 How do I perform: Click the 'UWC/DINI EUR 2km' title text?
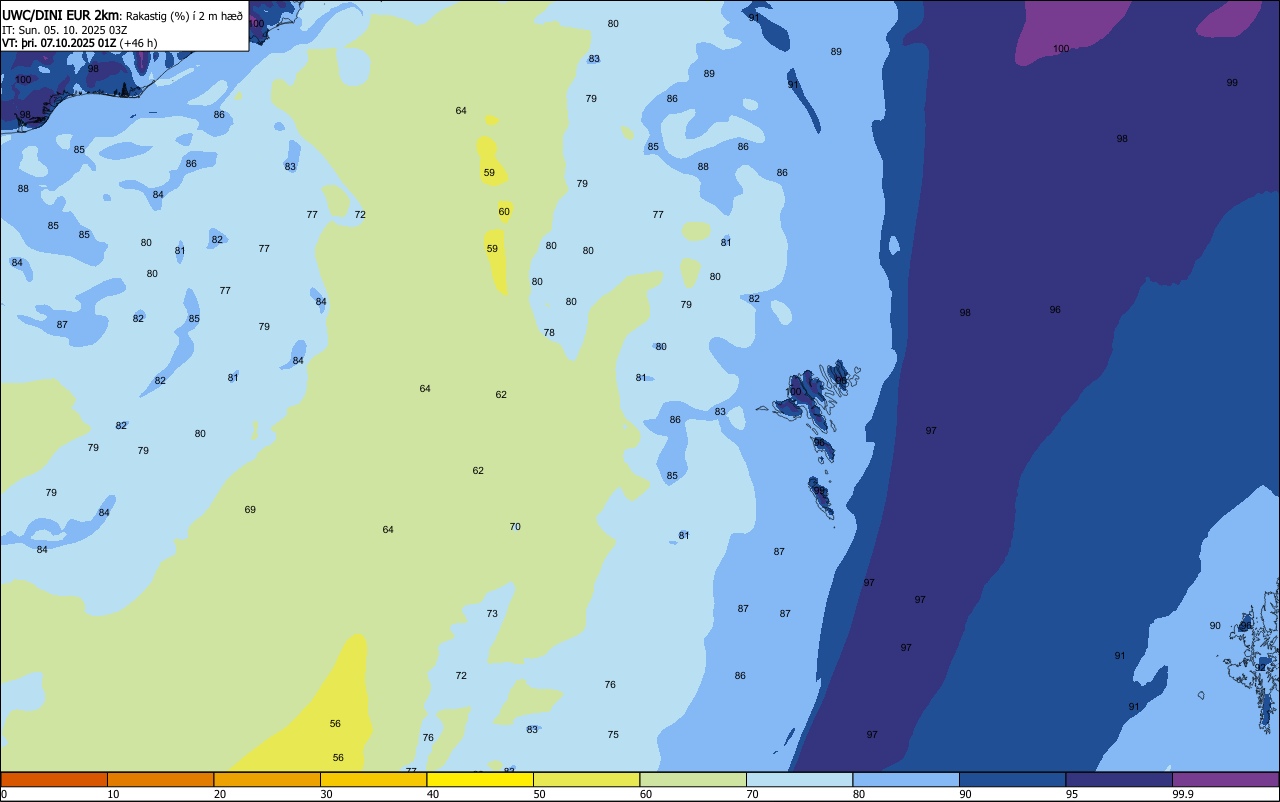click(x=60, y=15)
